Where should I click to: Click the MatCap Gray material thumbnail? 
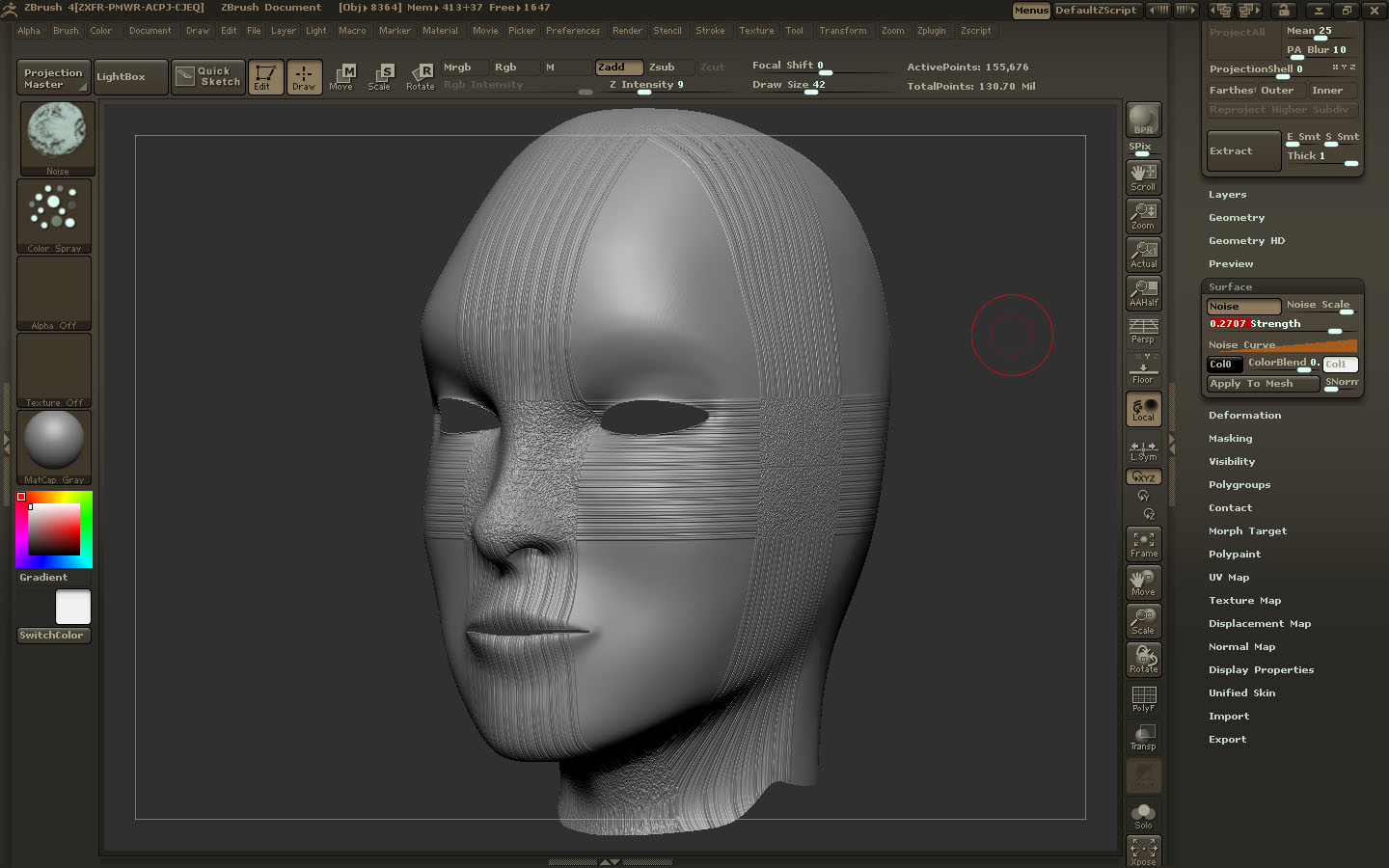[x=53, y=444]
